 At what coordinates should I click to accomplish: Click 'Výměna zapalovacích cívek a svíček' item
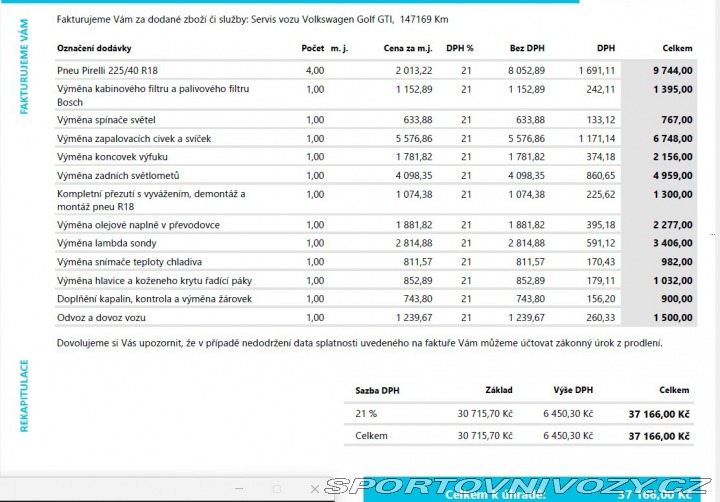pyautogui.click(x=134, y=139)
